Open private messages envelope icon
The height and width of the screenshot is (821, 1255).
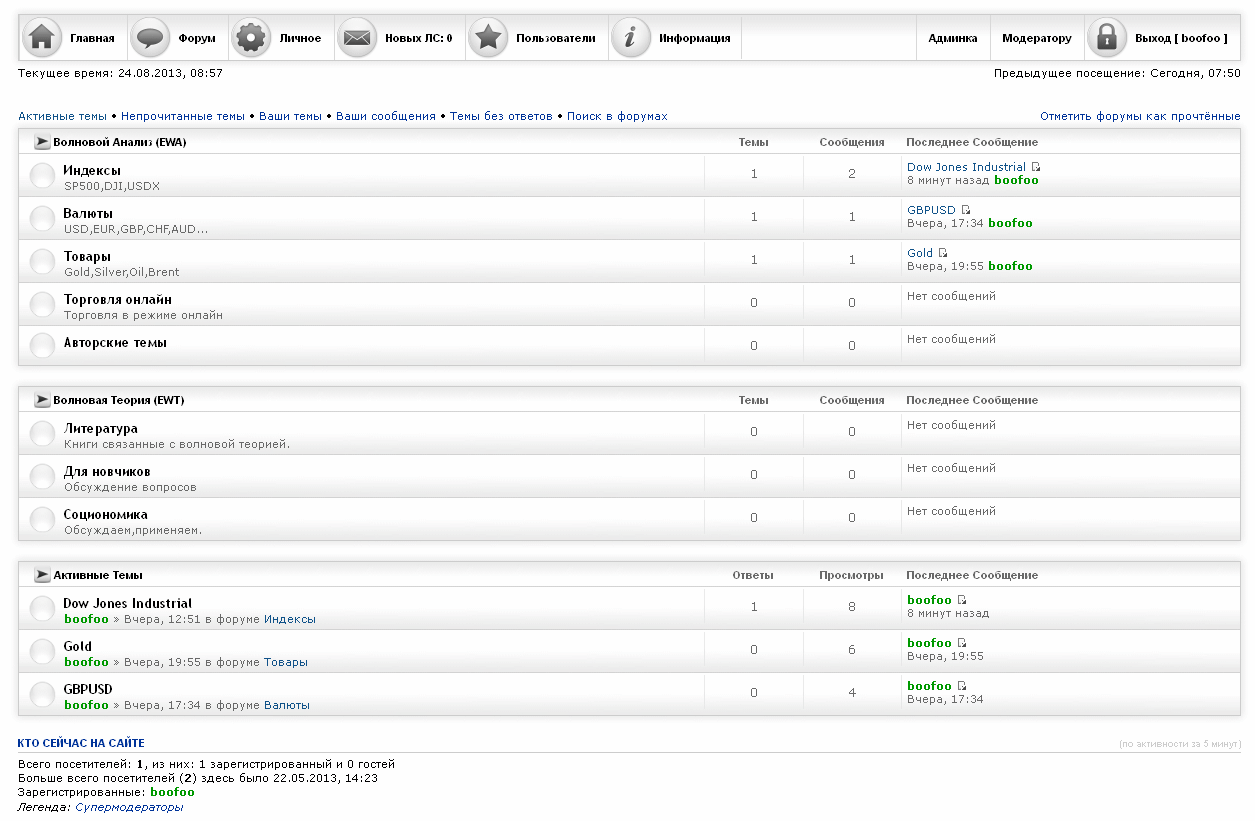(357, 38)
